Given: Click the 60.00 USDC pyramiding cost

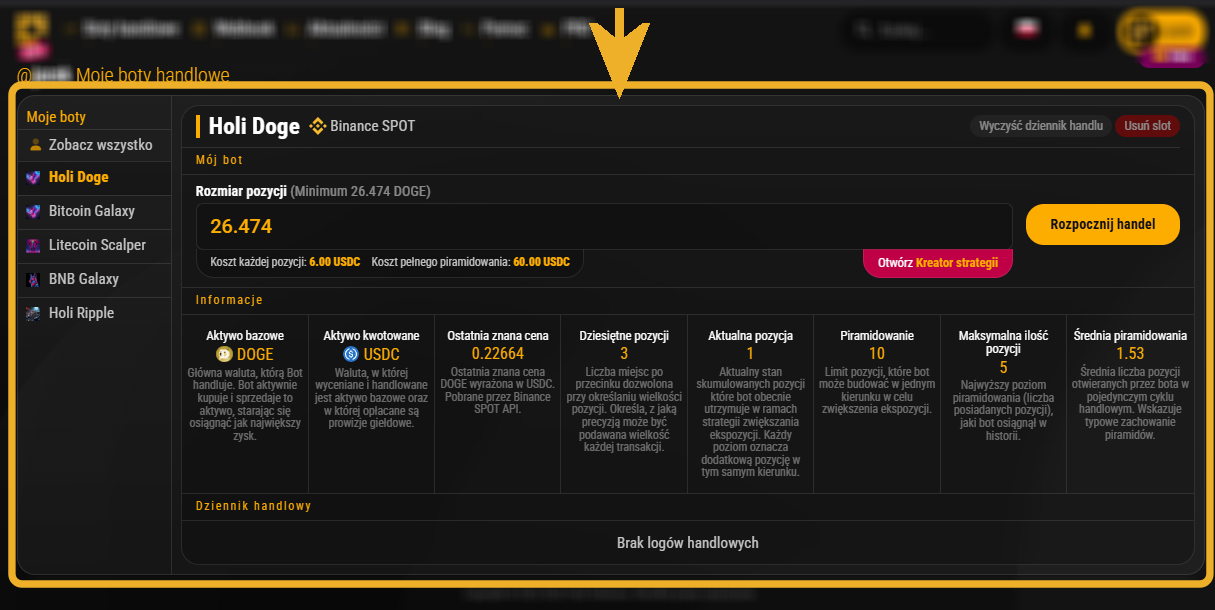Looking at the screenshot, I should (541, 262).
